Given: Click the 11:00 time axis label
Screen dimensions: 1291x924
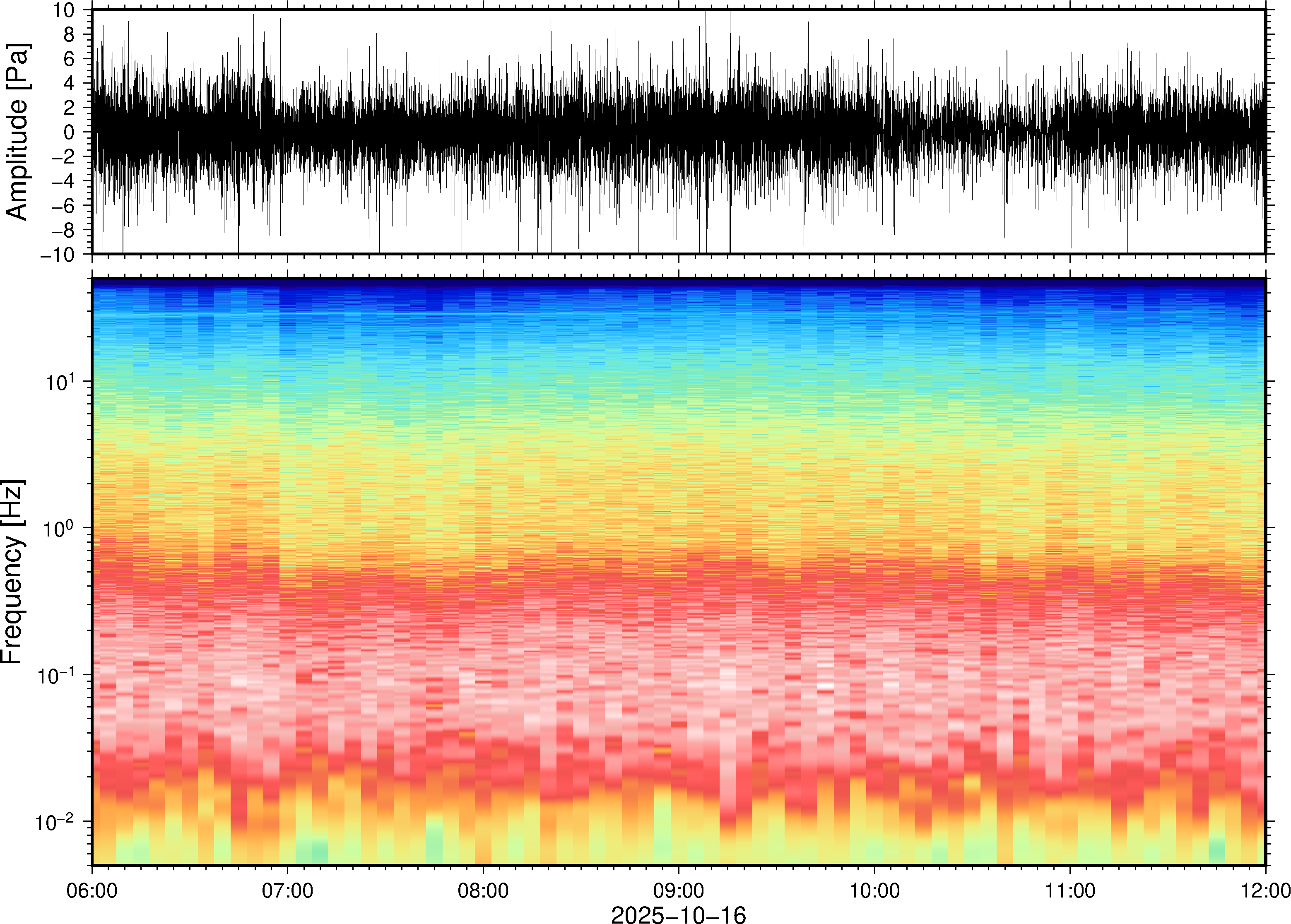Looking at the screenshot, I should click(x=1070, y=890).
